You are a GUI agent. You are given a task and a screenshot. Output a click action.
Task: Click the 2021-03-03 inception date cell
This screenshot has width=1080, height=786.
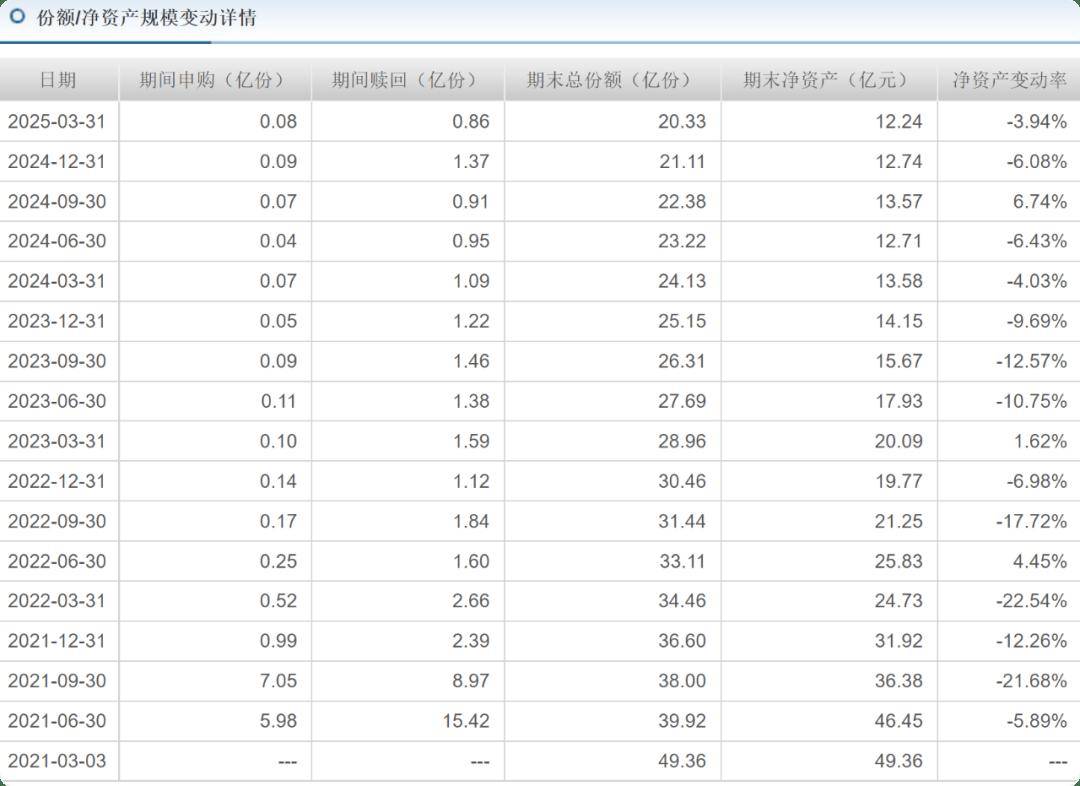[x=56, y=761]
